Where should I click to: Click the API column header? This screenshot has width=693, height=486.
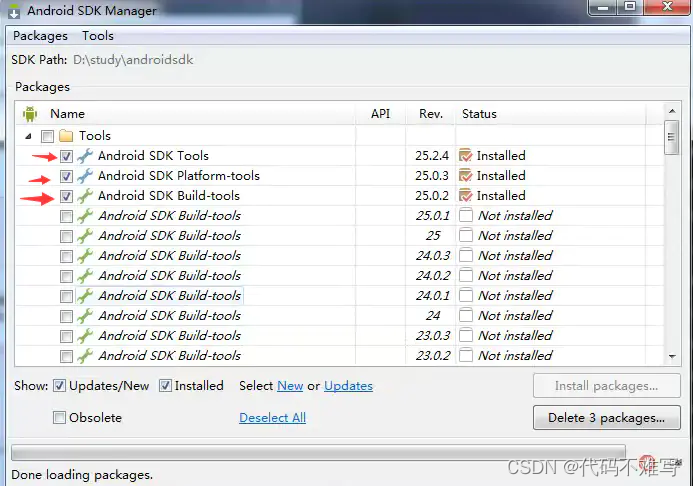coord(380,114)
